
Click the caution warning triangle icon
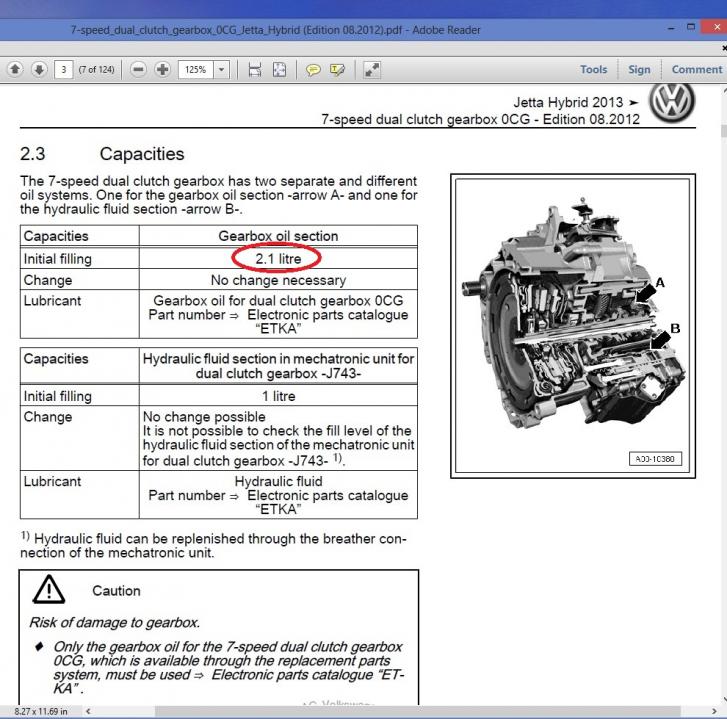coord(49,589)
